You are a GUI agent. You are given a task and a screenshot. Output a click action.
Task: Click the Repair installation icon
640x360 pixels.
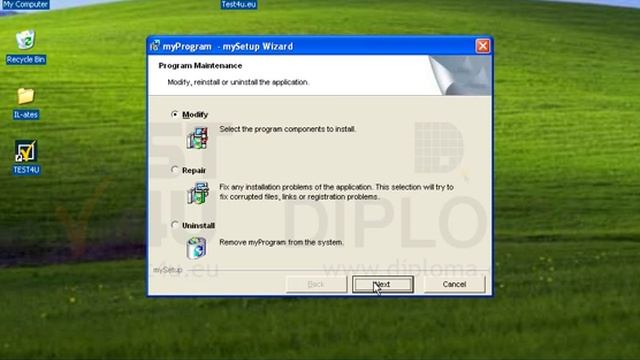coord(198,193)
